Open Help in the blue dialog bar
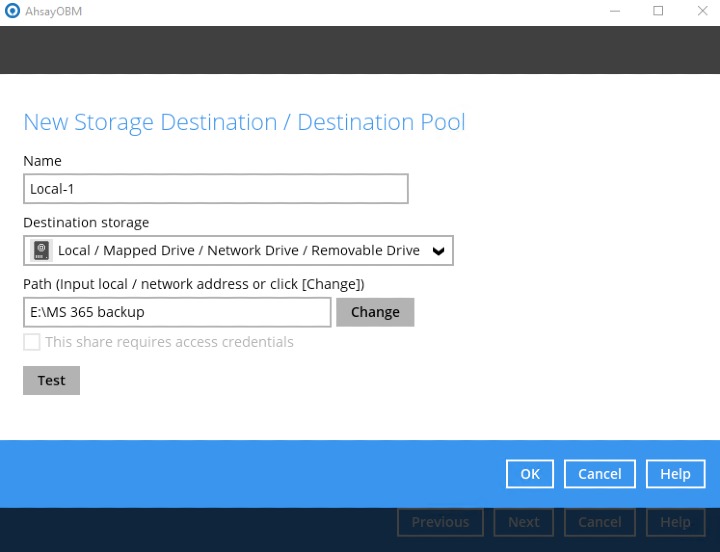Screen dimensions: 720x552 pos(675,474)
